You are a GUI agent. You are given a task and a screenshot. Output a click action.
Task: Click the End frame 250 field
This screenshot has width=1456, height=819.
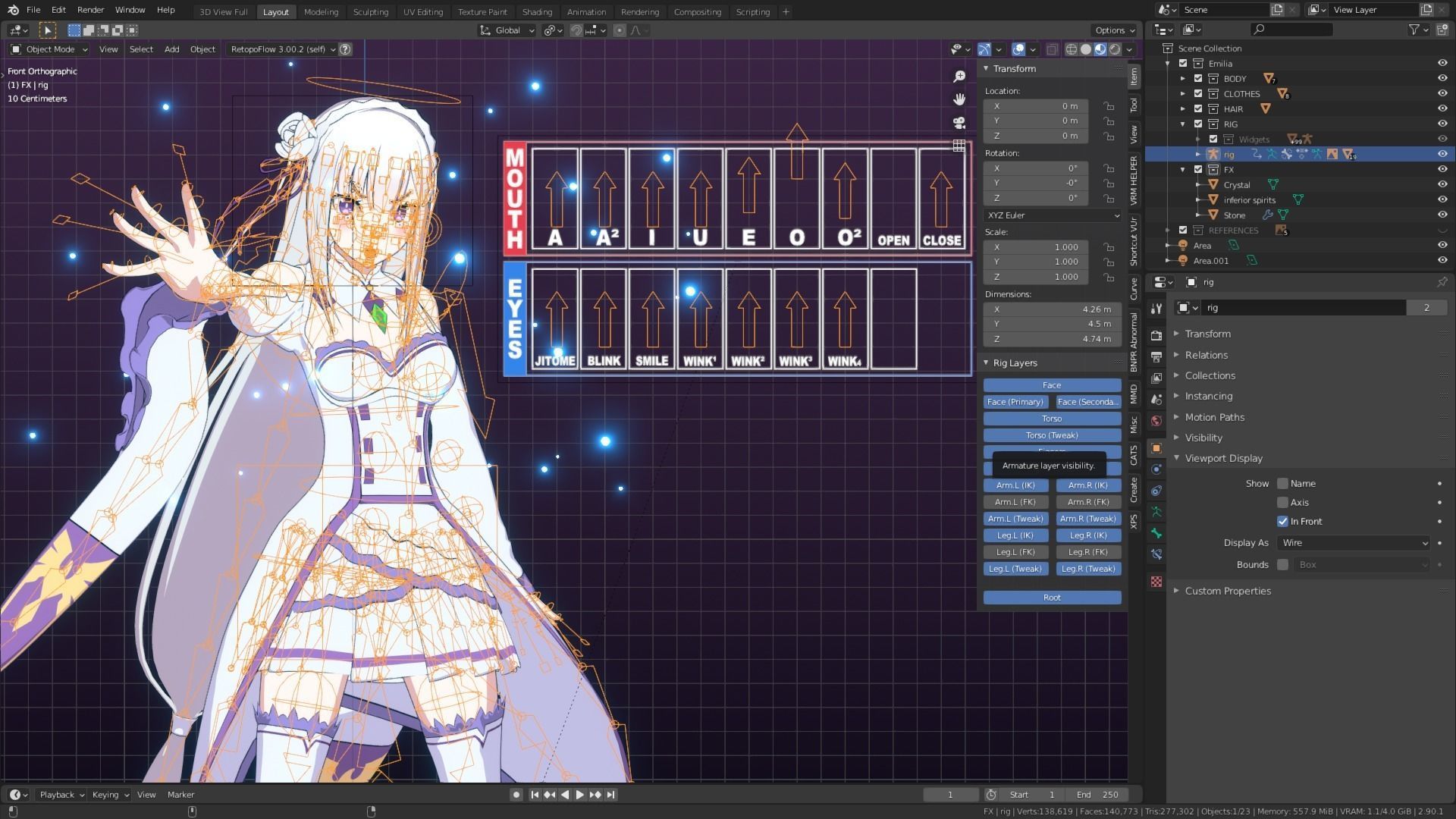point(1097,795)
